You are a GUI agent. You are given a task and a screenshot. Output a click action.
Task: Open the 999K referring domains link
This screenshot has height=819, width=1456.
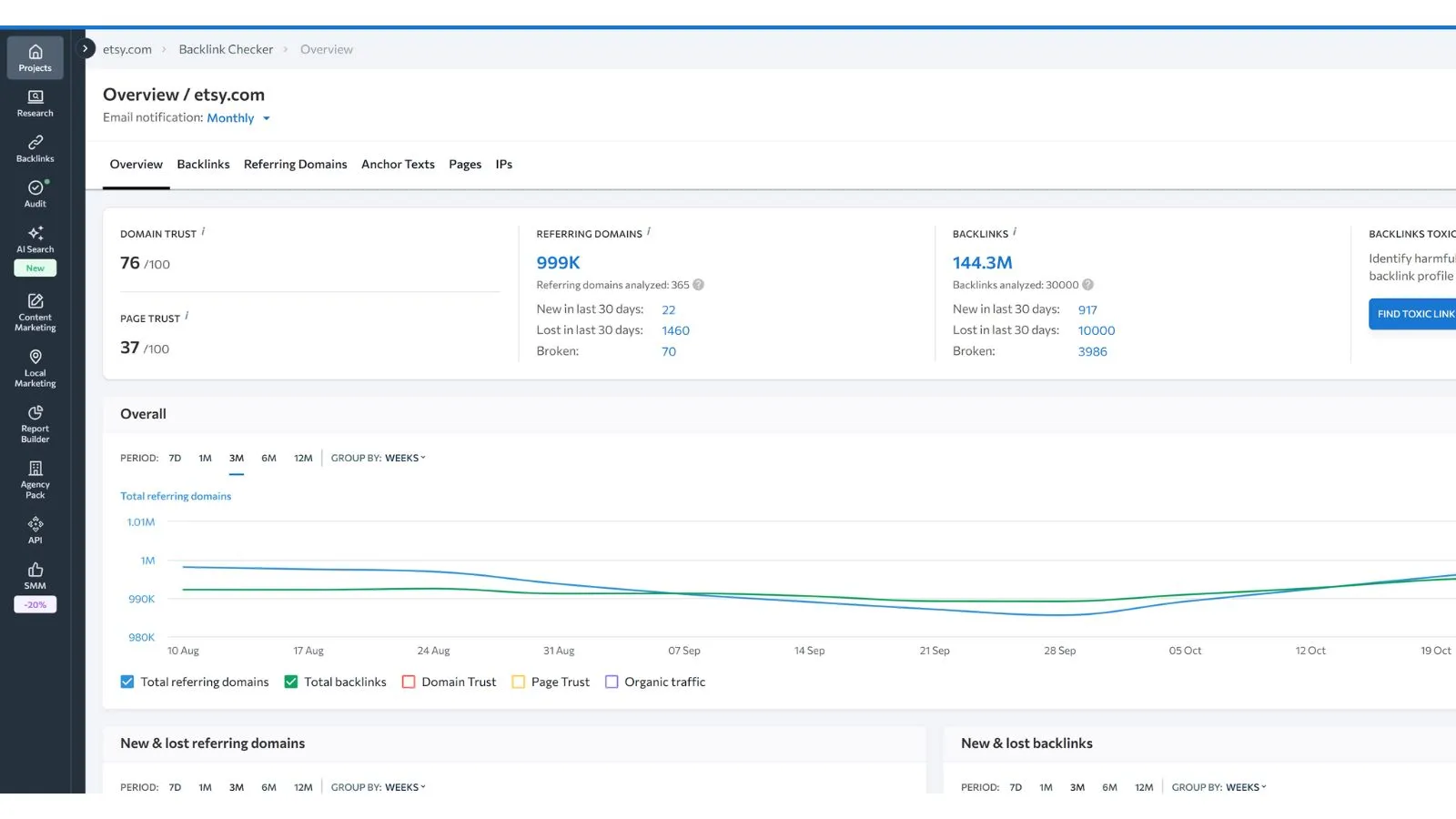[x=558, y=263]
